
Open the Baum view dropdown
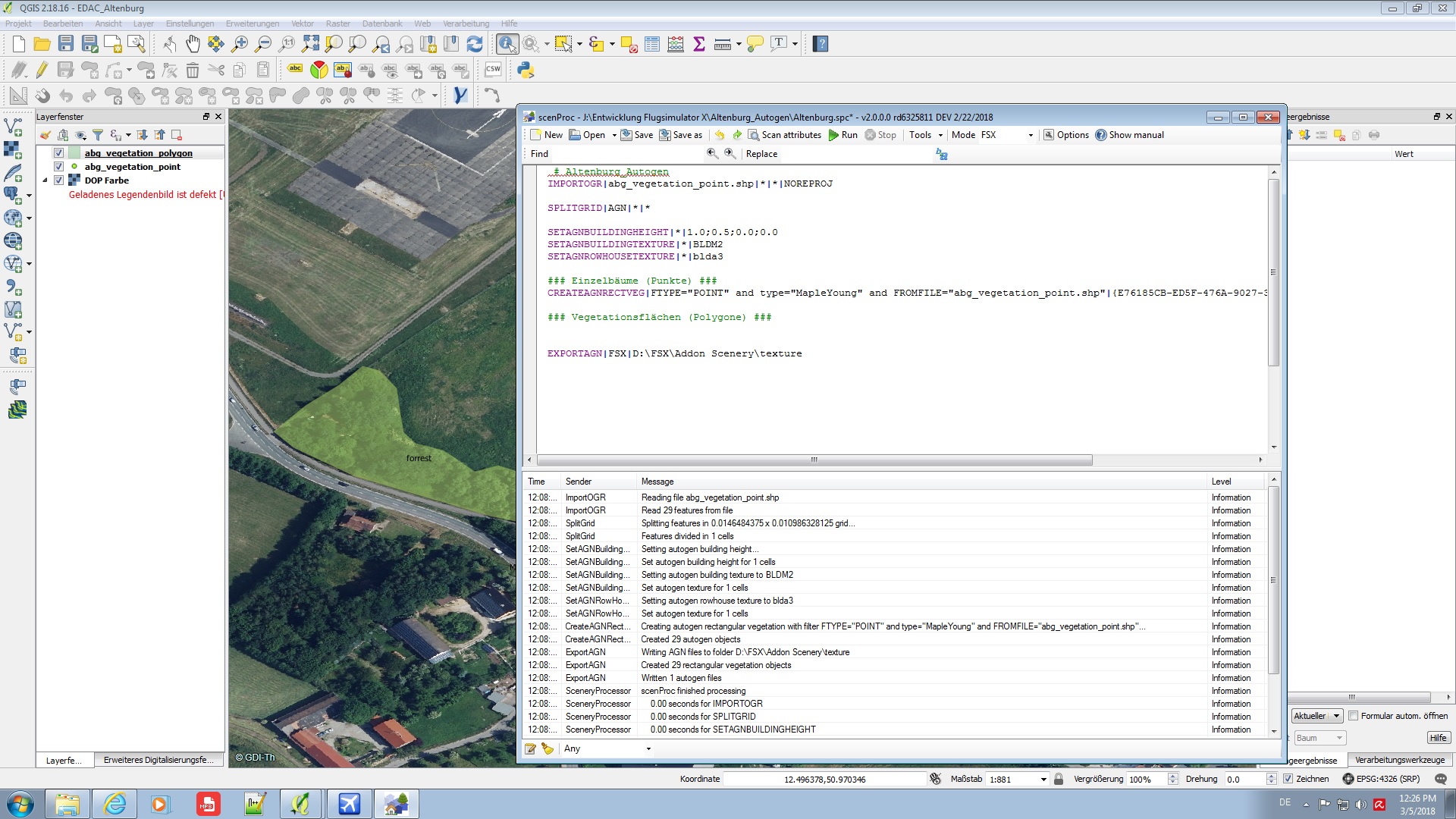(x=1319, y=738)
